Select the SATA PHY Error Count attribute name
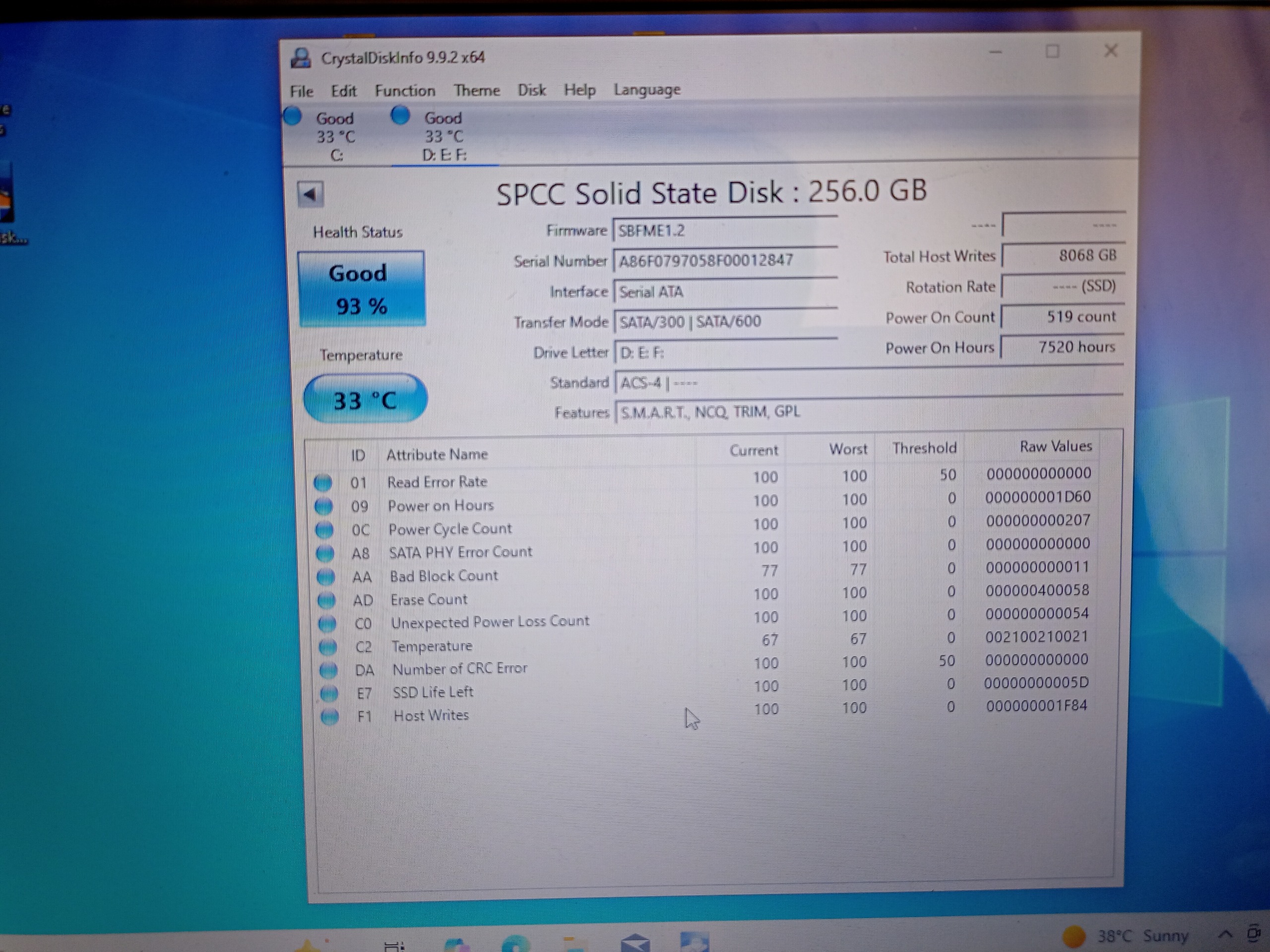 click(x=460, y=552)
